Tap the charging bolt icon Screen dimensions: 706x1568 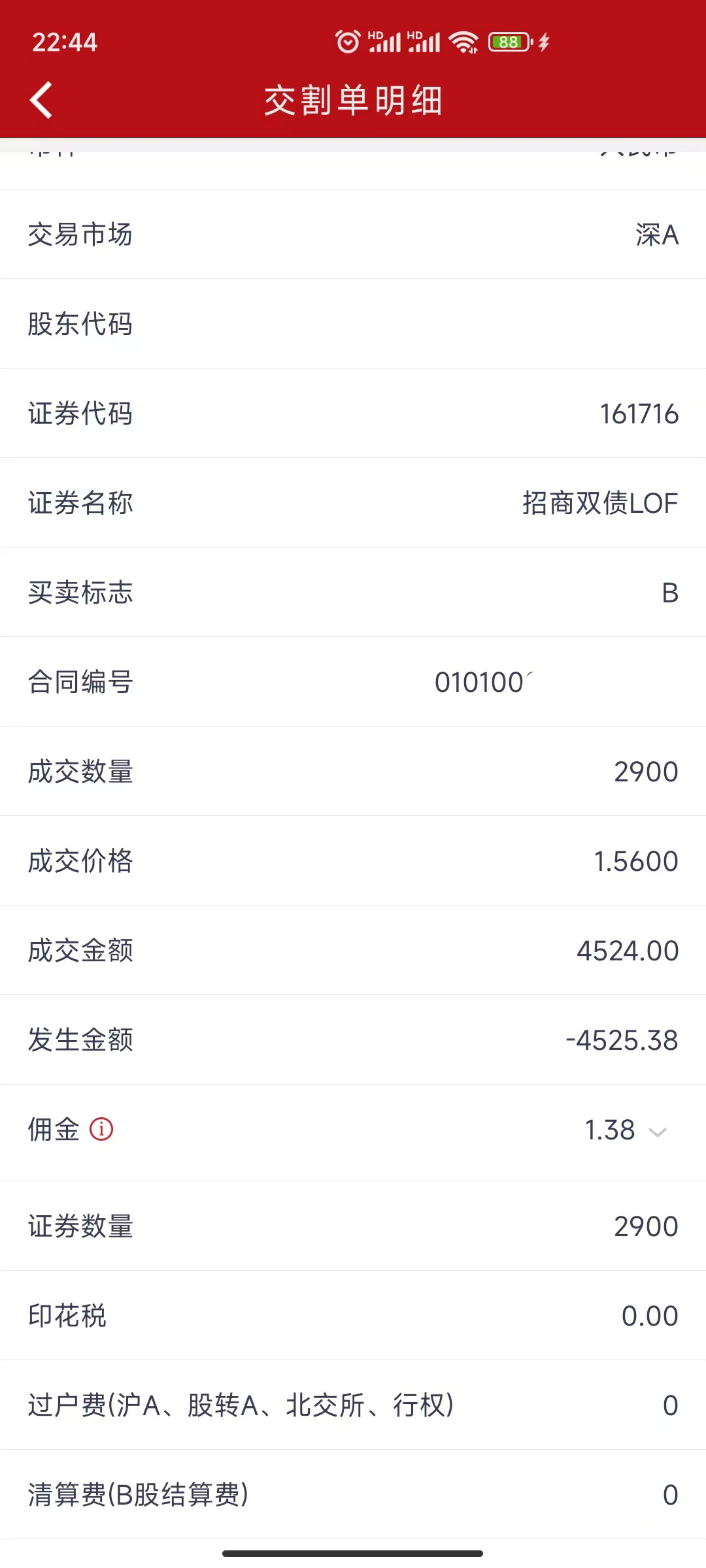click(x=544, y=42)
